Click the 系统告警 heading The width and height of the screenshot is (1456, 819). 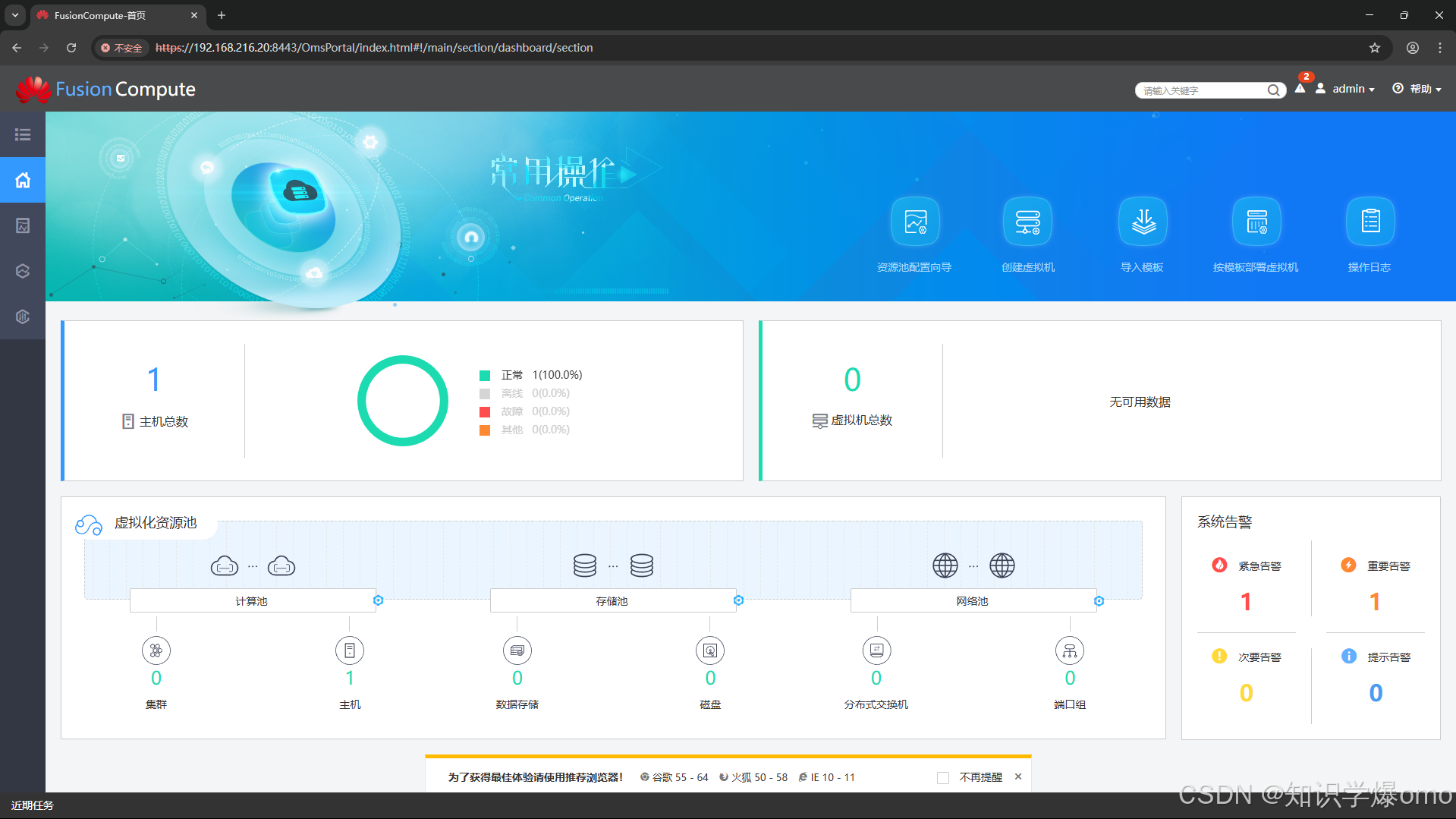click(1225, 522)
